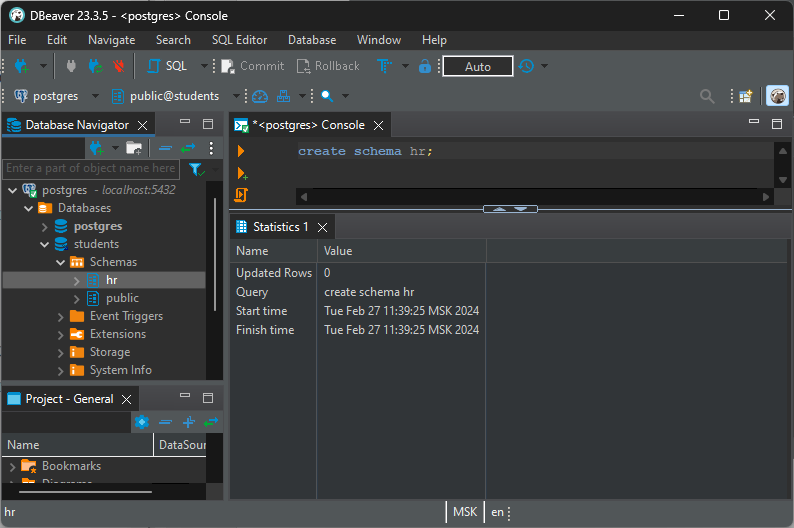Expand the hr schema
The width and height of the screenshot is (794, 528).
tap(76, 280)
